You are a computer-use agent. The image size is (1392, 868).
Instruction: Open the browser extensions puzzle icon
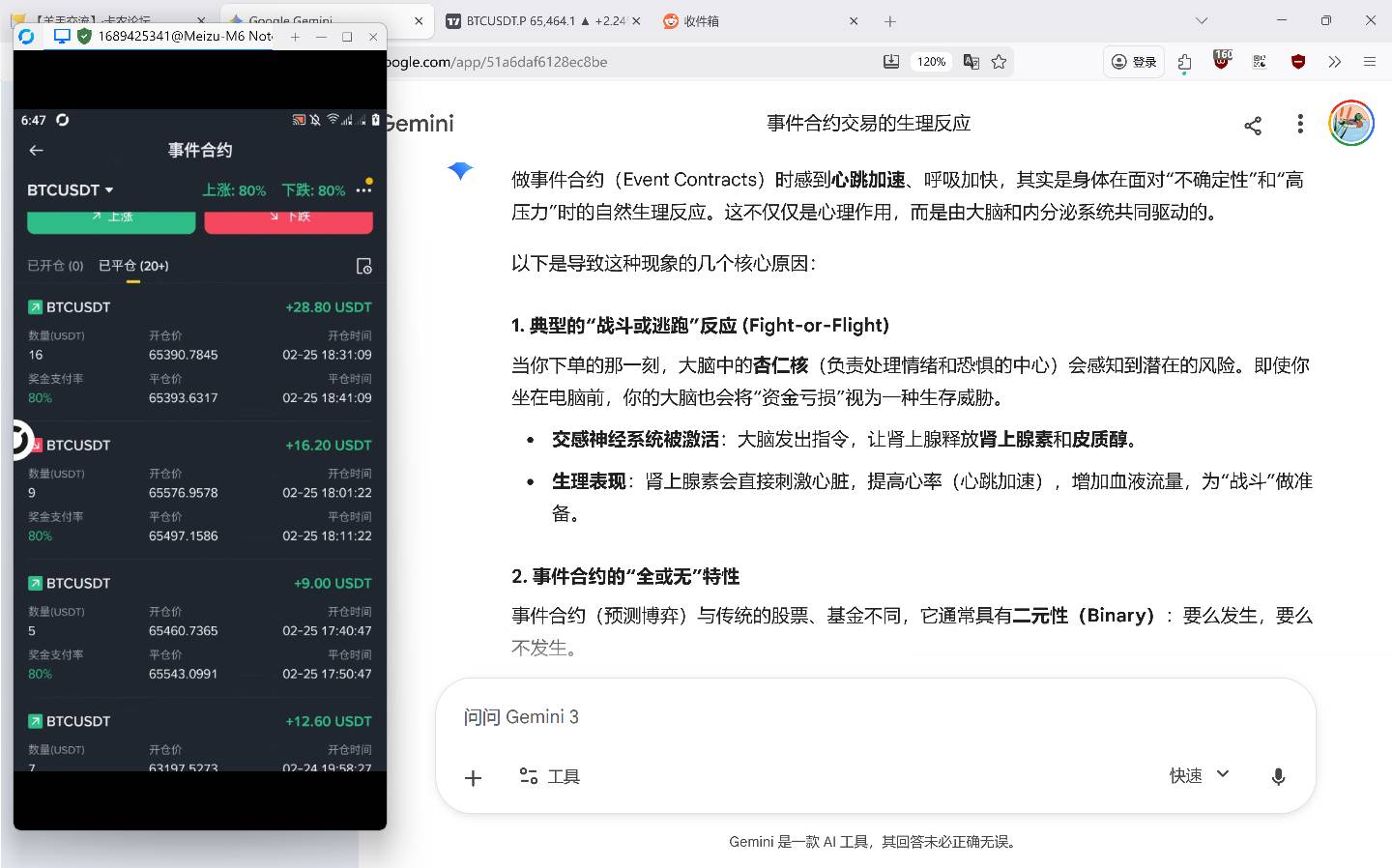point(1185,62)
